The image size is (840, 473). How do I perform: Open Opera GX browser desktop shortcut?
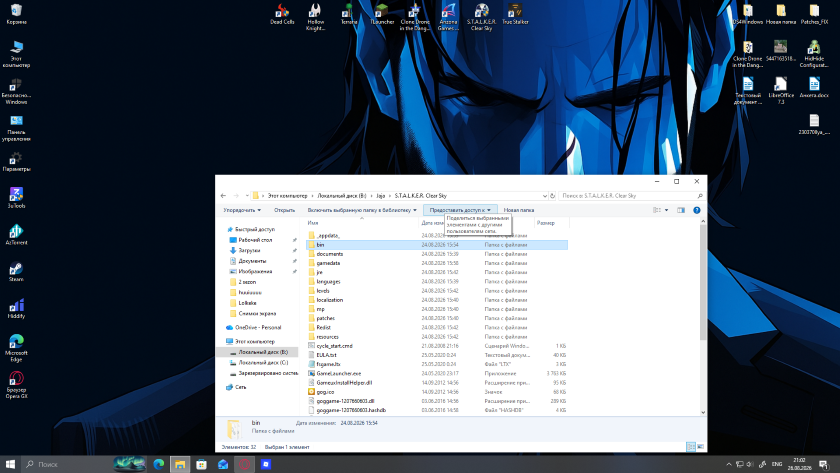click(x=16, y=385)
